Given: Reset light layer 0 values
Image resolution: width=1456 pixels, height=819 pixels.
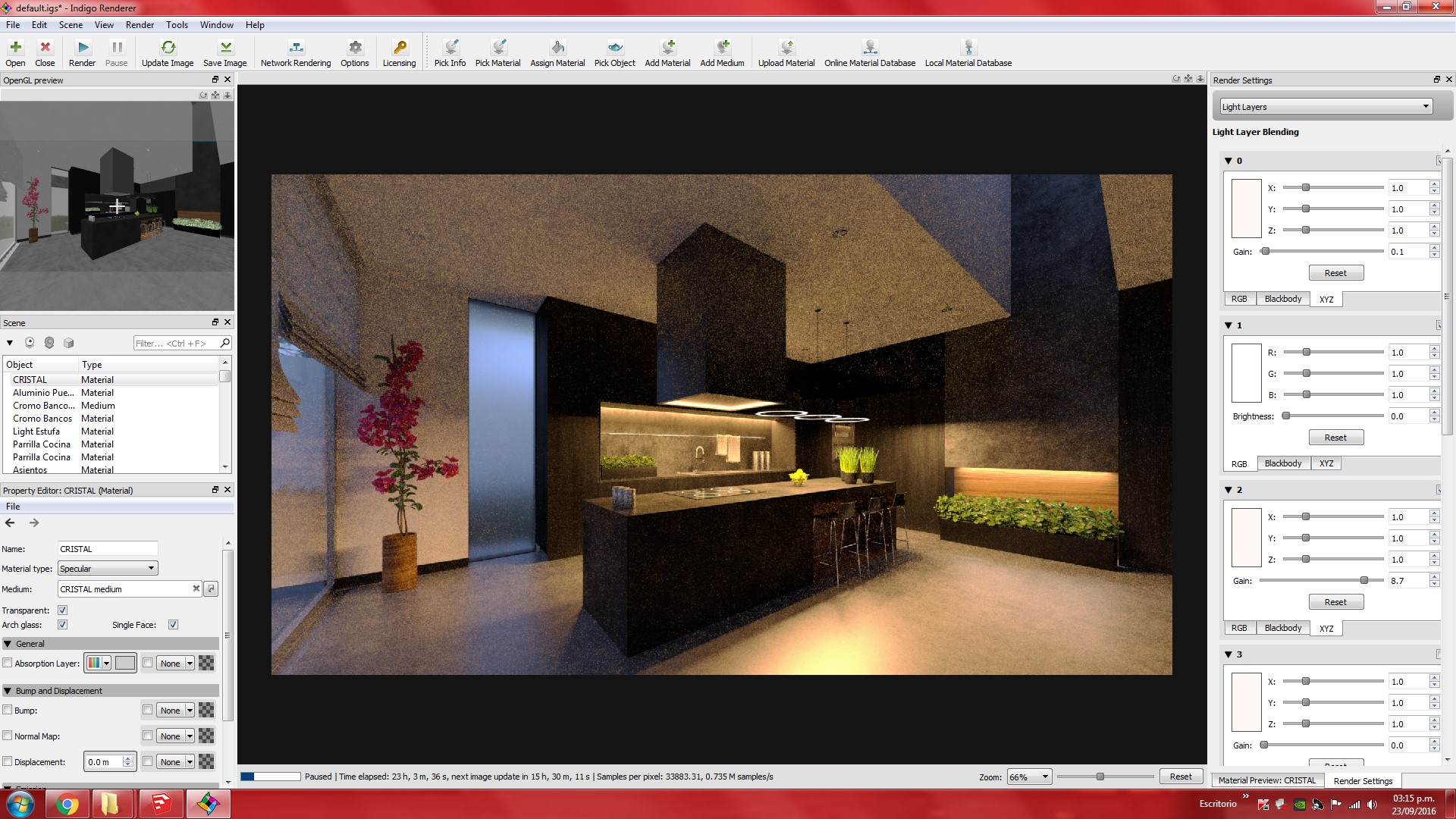Looking at the screenshot, I should pyautogui.click(x=1335, y=273).
